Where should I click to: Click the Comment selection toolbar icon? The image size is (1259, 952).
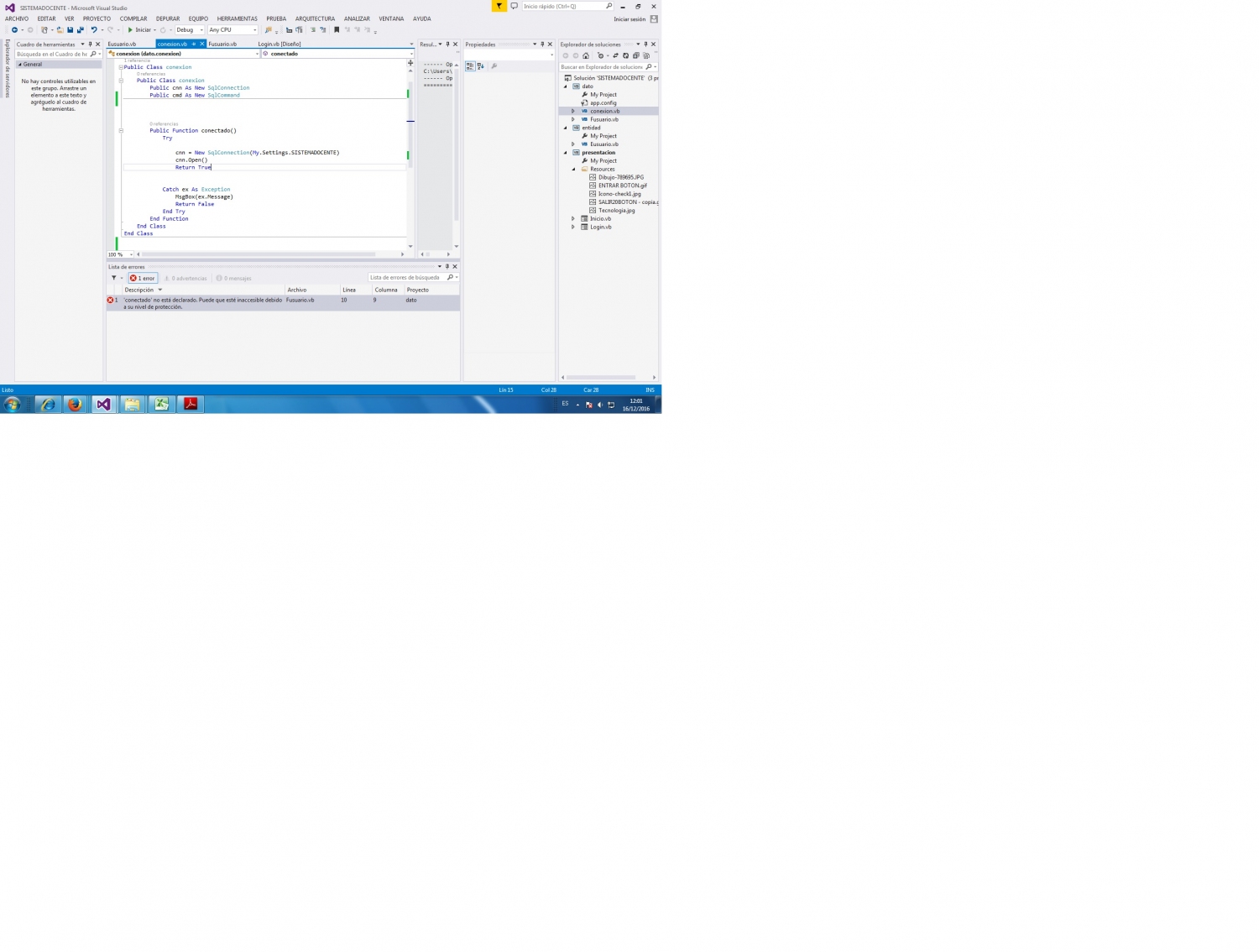(312, 30)
